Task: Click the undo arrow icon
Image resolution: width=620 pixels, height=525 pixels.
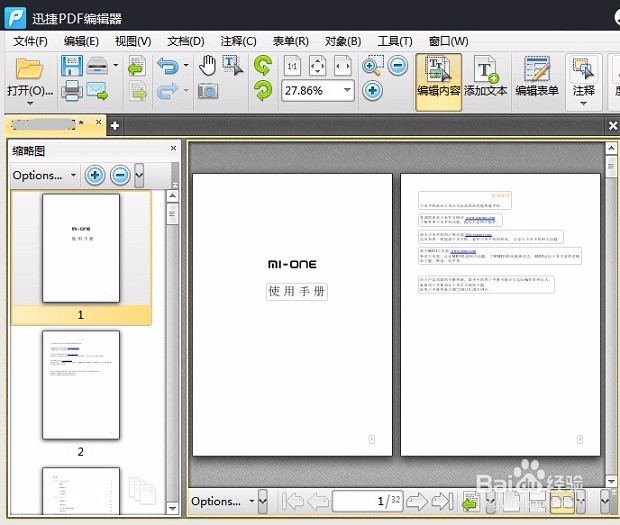Action: (168, 66)
